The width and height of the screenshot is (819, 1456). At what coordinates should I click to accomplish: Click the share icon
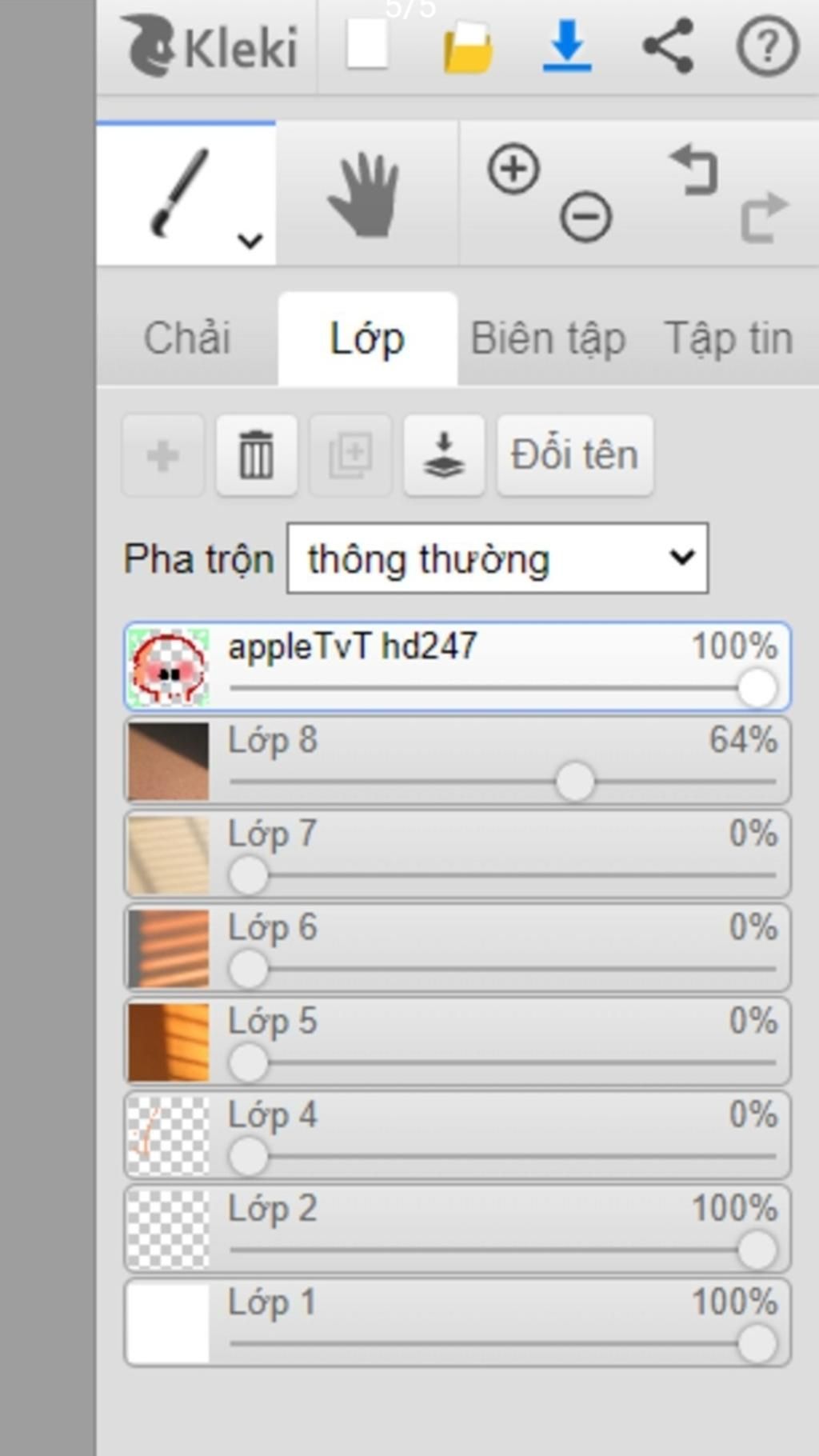click(668, 46)
